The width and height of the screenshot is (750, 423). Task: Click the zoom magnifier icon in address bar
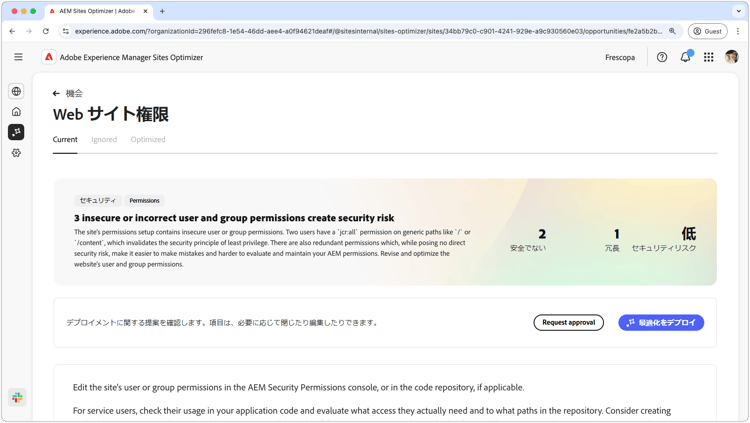(x=672, y=31)
